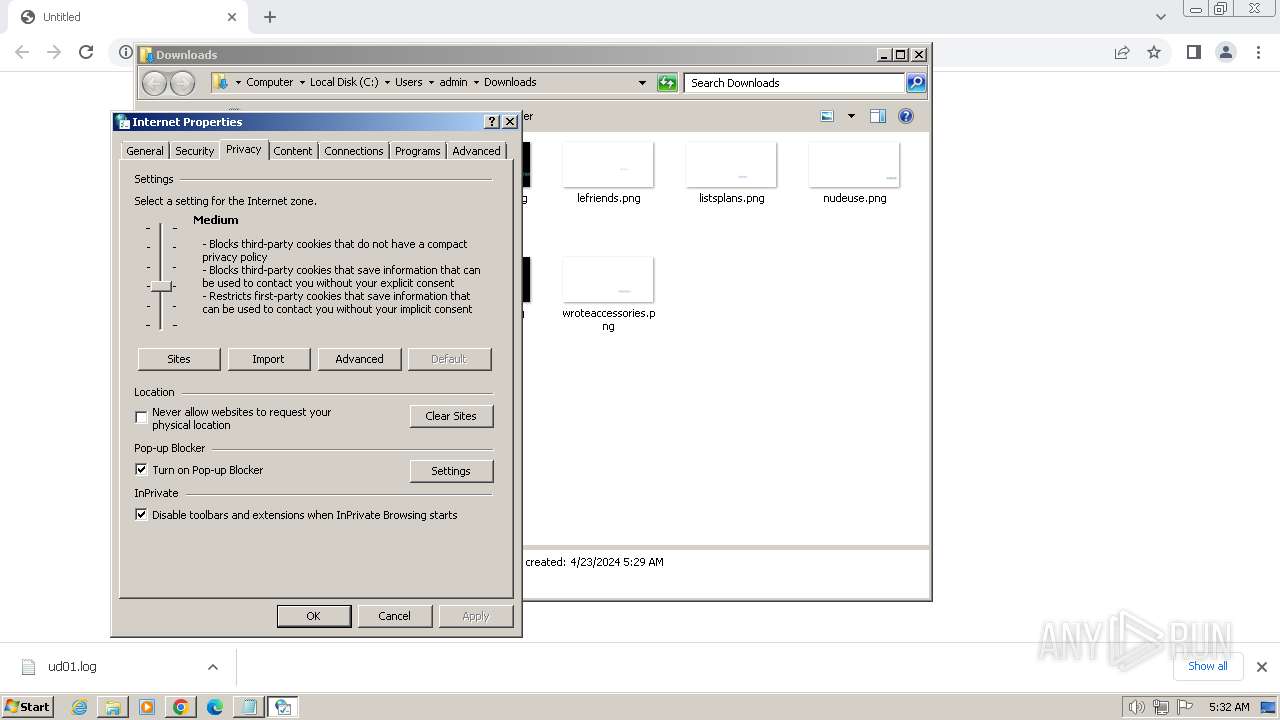This screenshot has height=720, width=1280.
Task: Launch Windows Media Player from taskbar
Action: (x=147, y=707)
